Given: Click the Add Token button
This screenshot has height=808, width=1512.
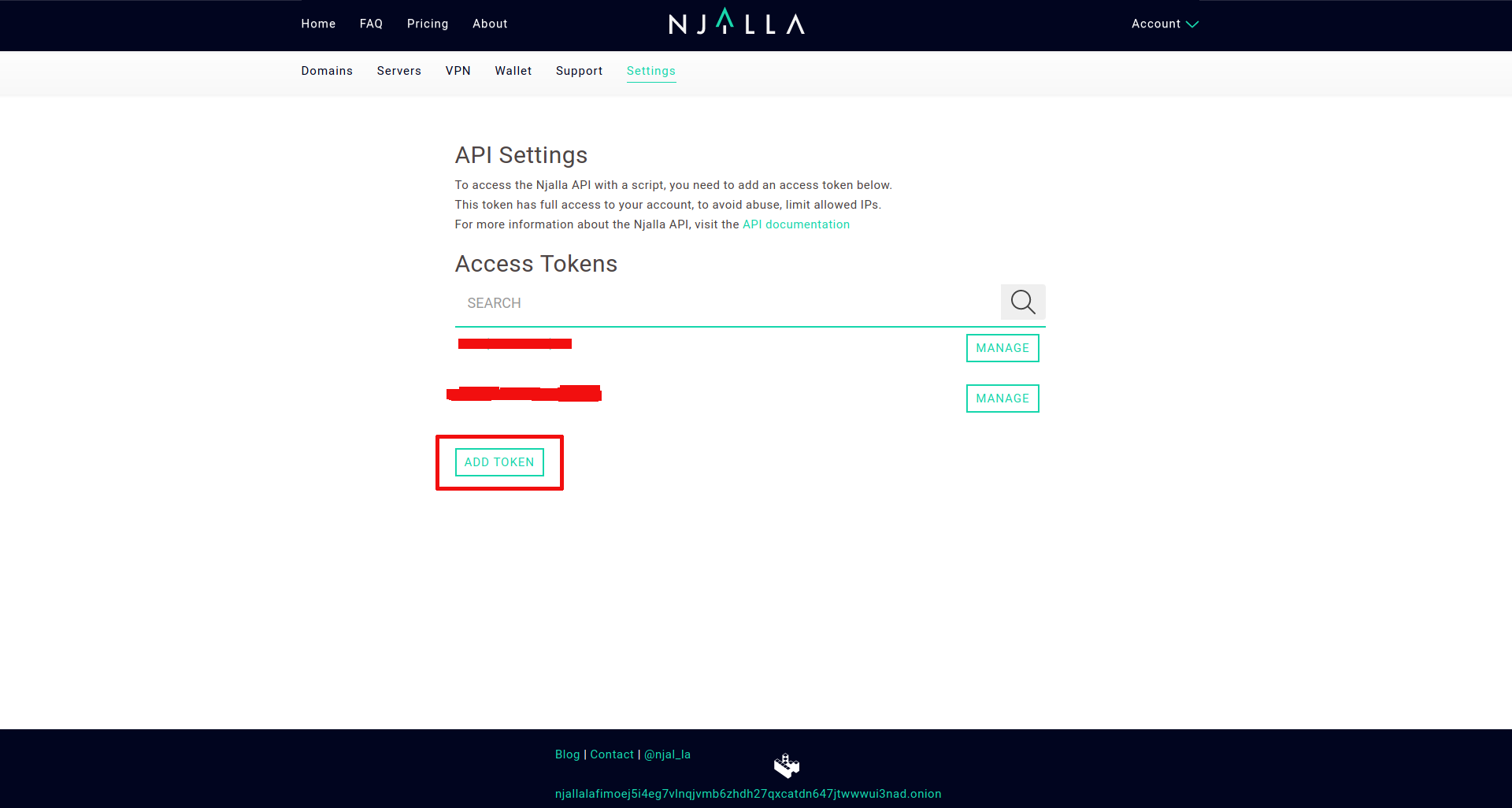Looking at the screenshot, I should tap(499, 462).
